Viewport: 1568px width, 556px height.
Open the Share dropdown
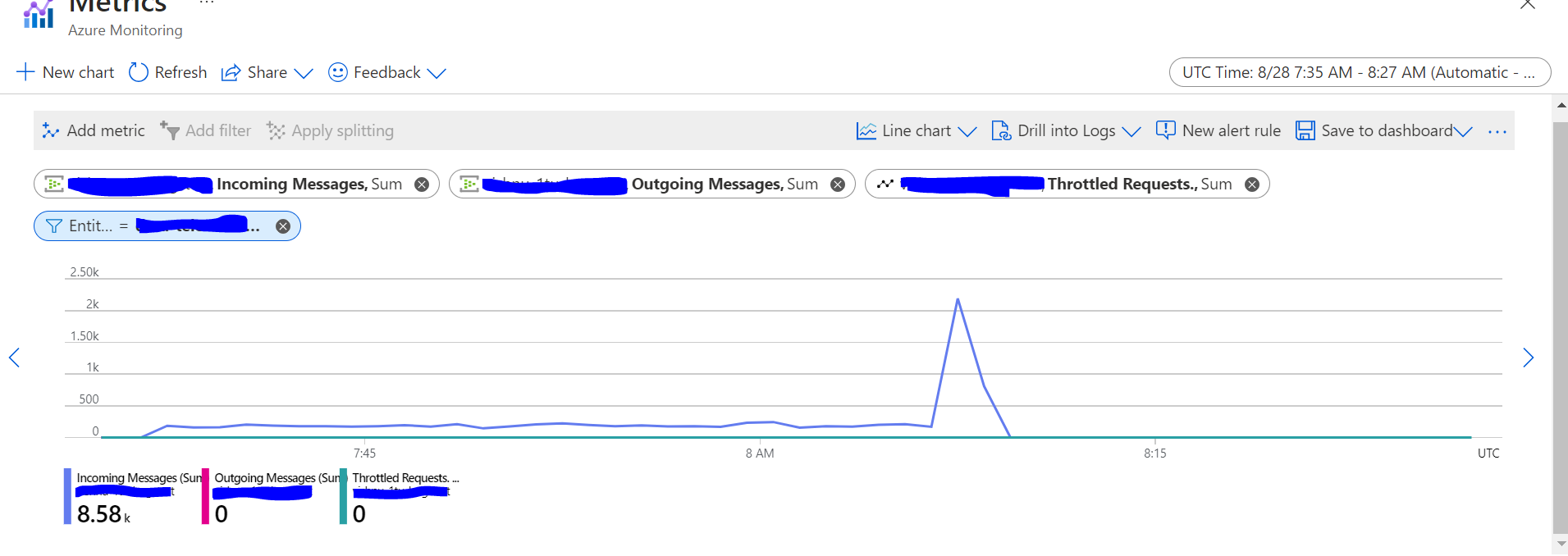[x=267, y=72]
